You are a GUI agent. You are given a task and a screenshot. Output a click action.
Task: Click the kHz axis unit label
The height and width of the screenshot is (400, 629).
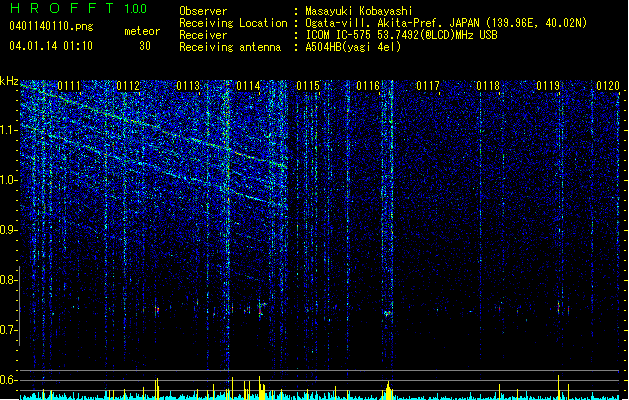[9, 81]
